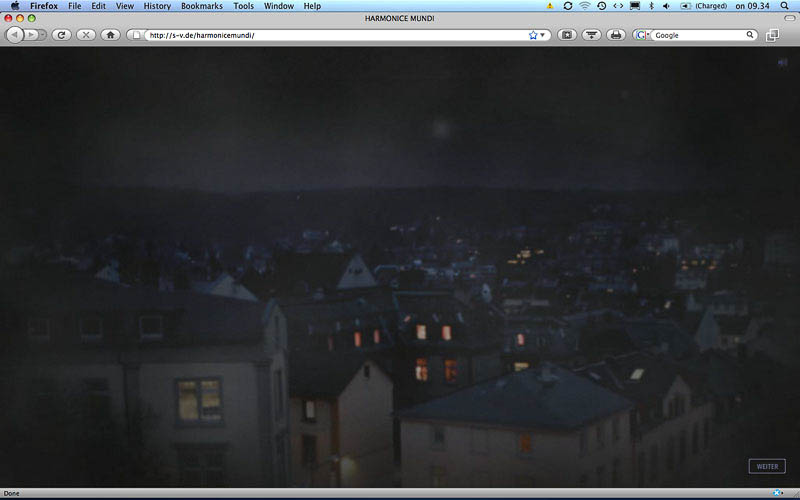Image resolution: width=800 pixels, height=500 pixels.
Task: Open the Bluetooth menu bar icon
Action: [651, 6]
